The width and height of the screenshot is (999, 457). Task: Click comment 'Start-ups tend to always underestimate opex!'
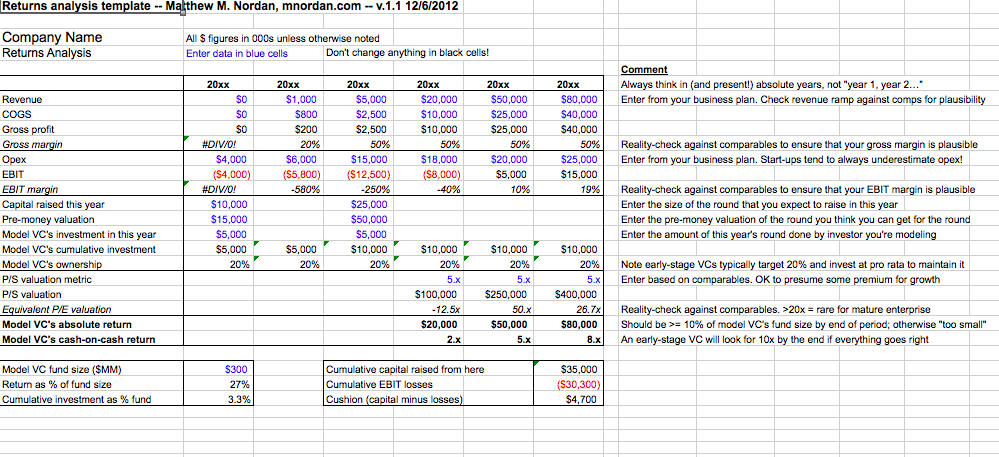(x=866, y=159)
